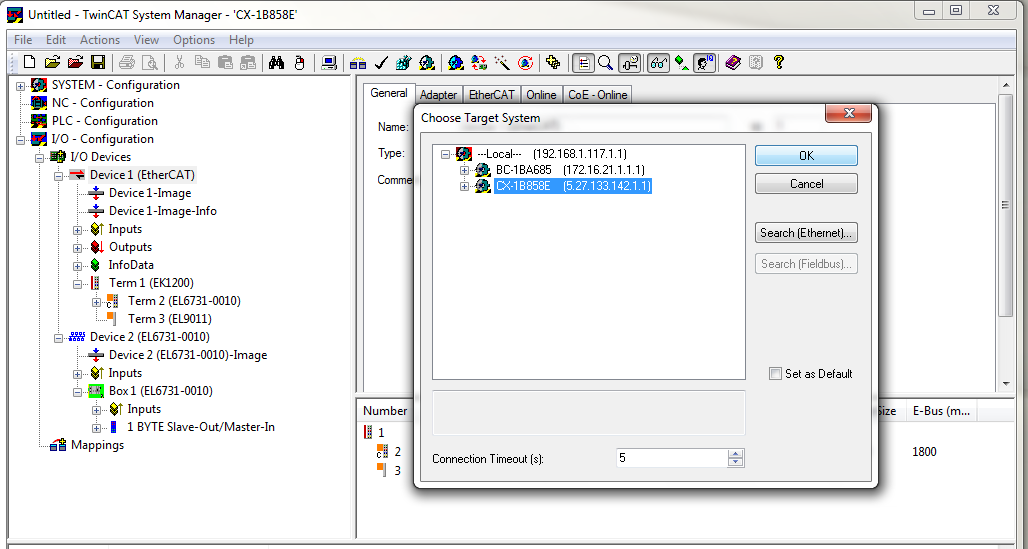This screenshot has height=549, width=1028.
Task: Click the yellow question mark help icon
Action: tap(778, 62)
